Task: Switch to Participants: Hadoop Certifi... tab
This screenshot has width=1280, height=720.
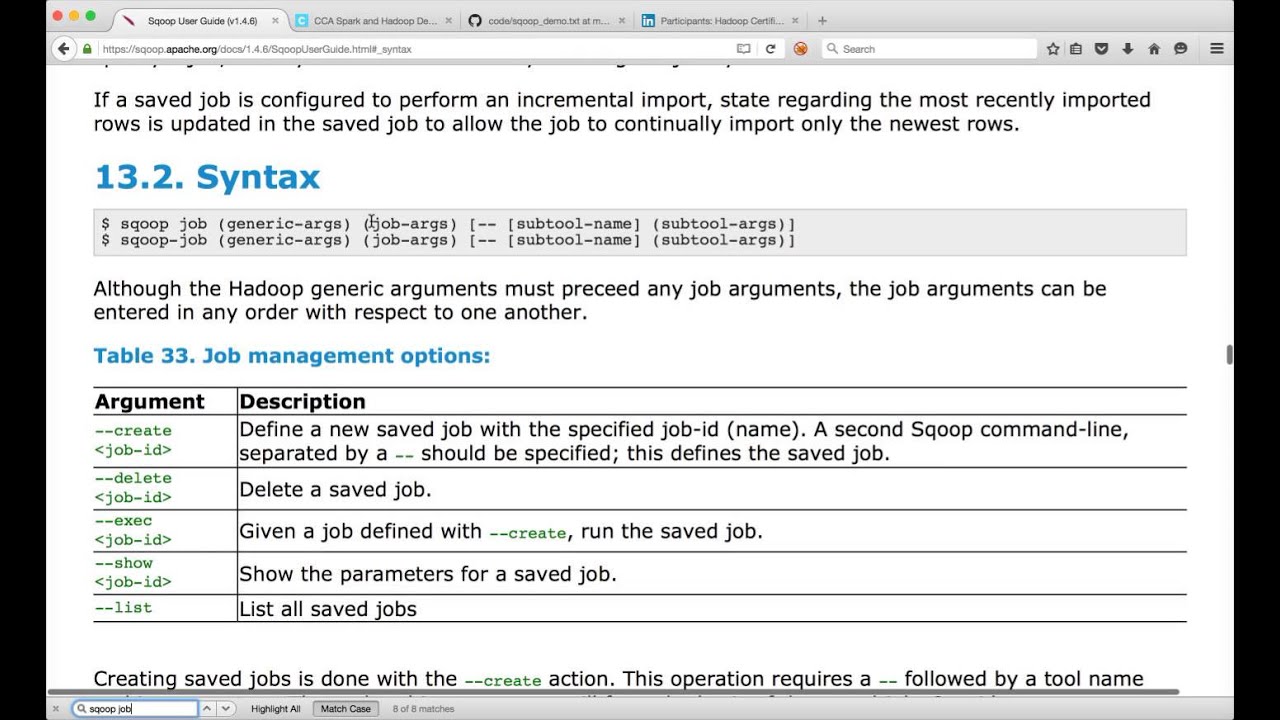Action: coord(720,20)
